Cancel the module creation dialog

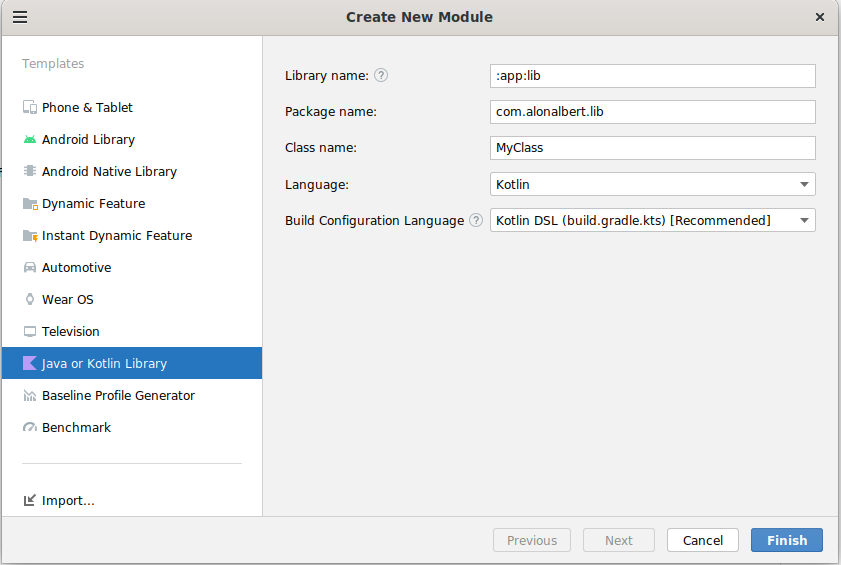702,540
